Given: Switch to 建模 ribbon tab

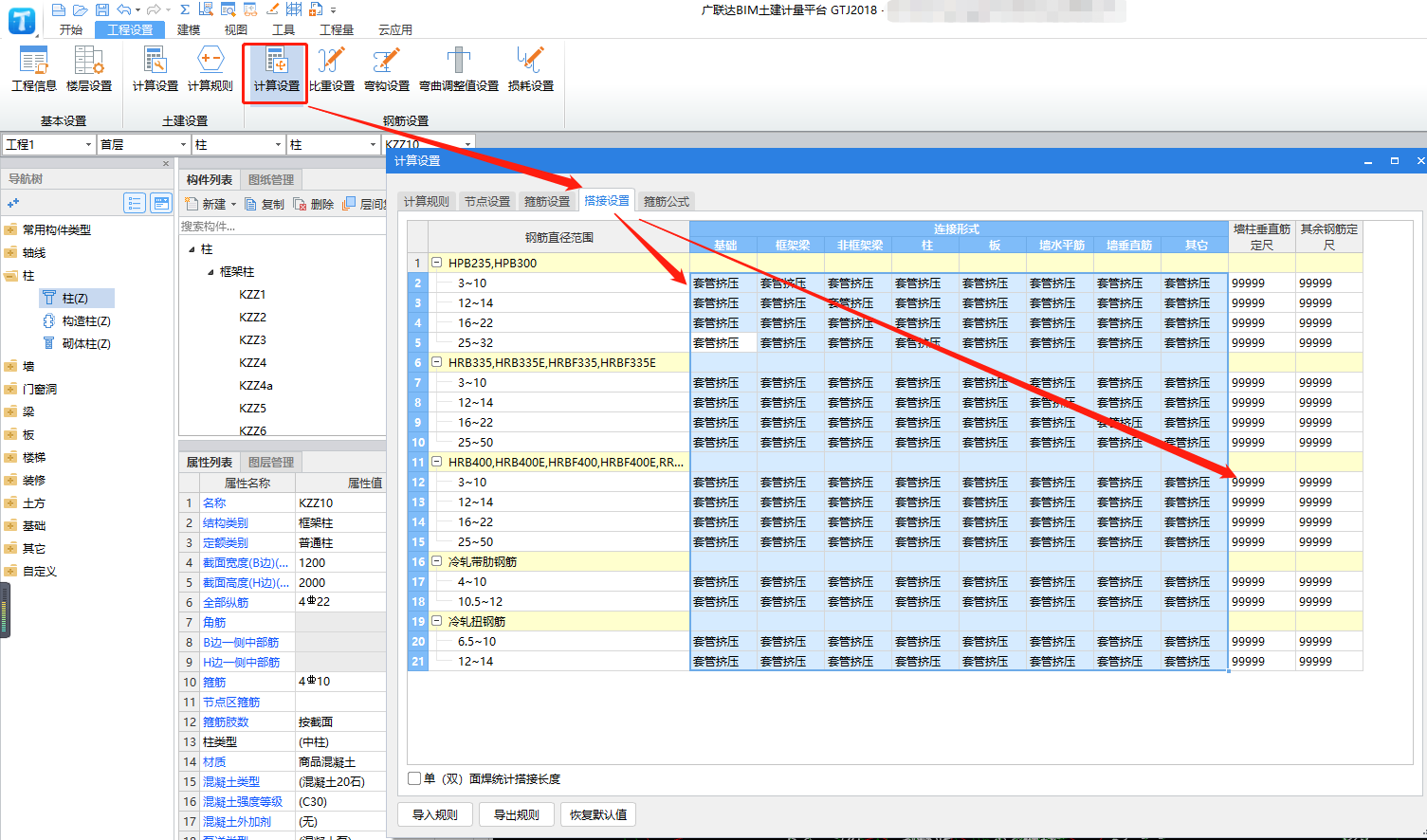Looking at the screenshot, I should point(189,29).
